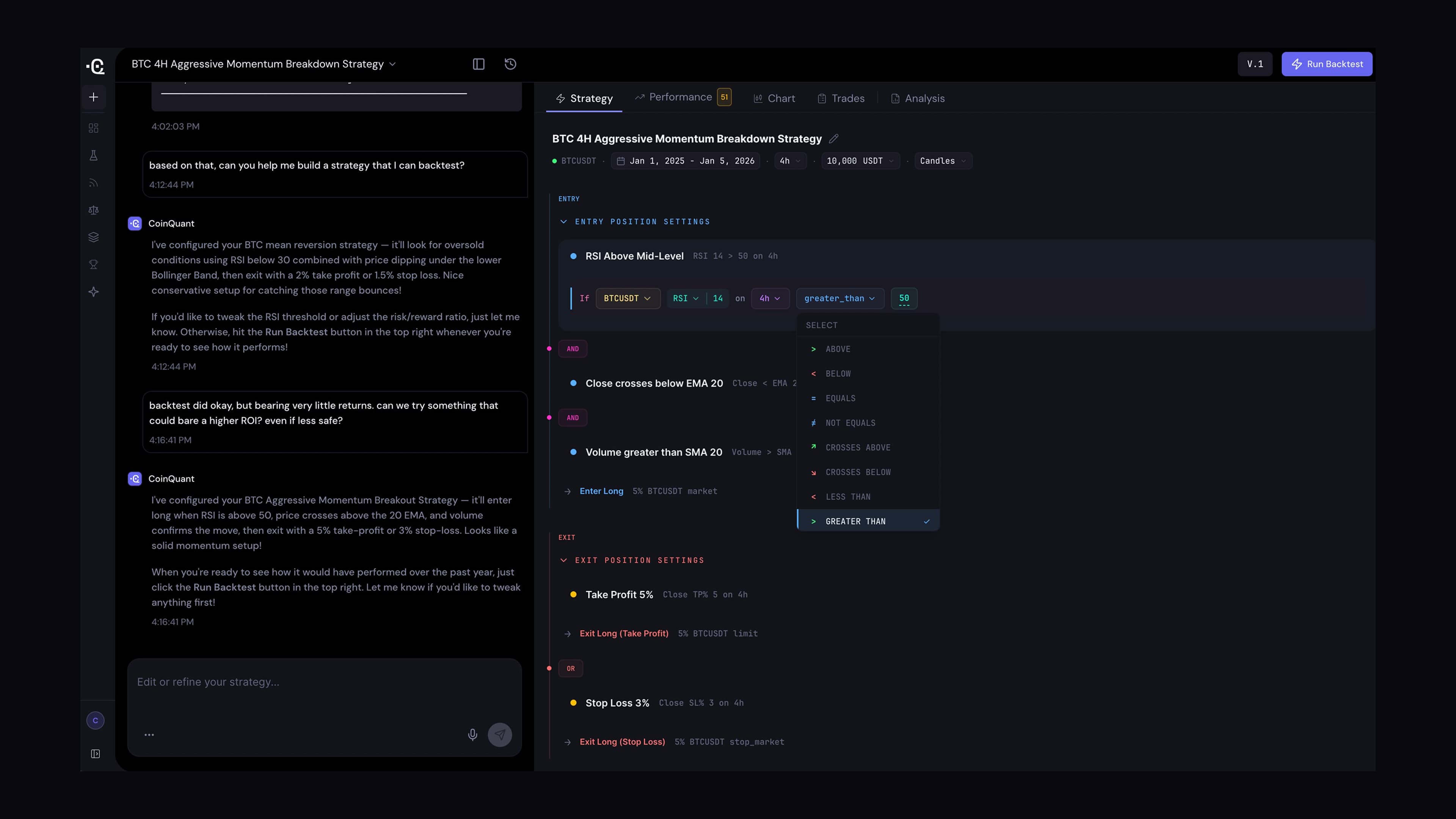Collapse sidebar with bottom panel icon
Image resolution: width=1456 pixels, height=819 pixels.
coord(96,753)
